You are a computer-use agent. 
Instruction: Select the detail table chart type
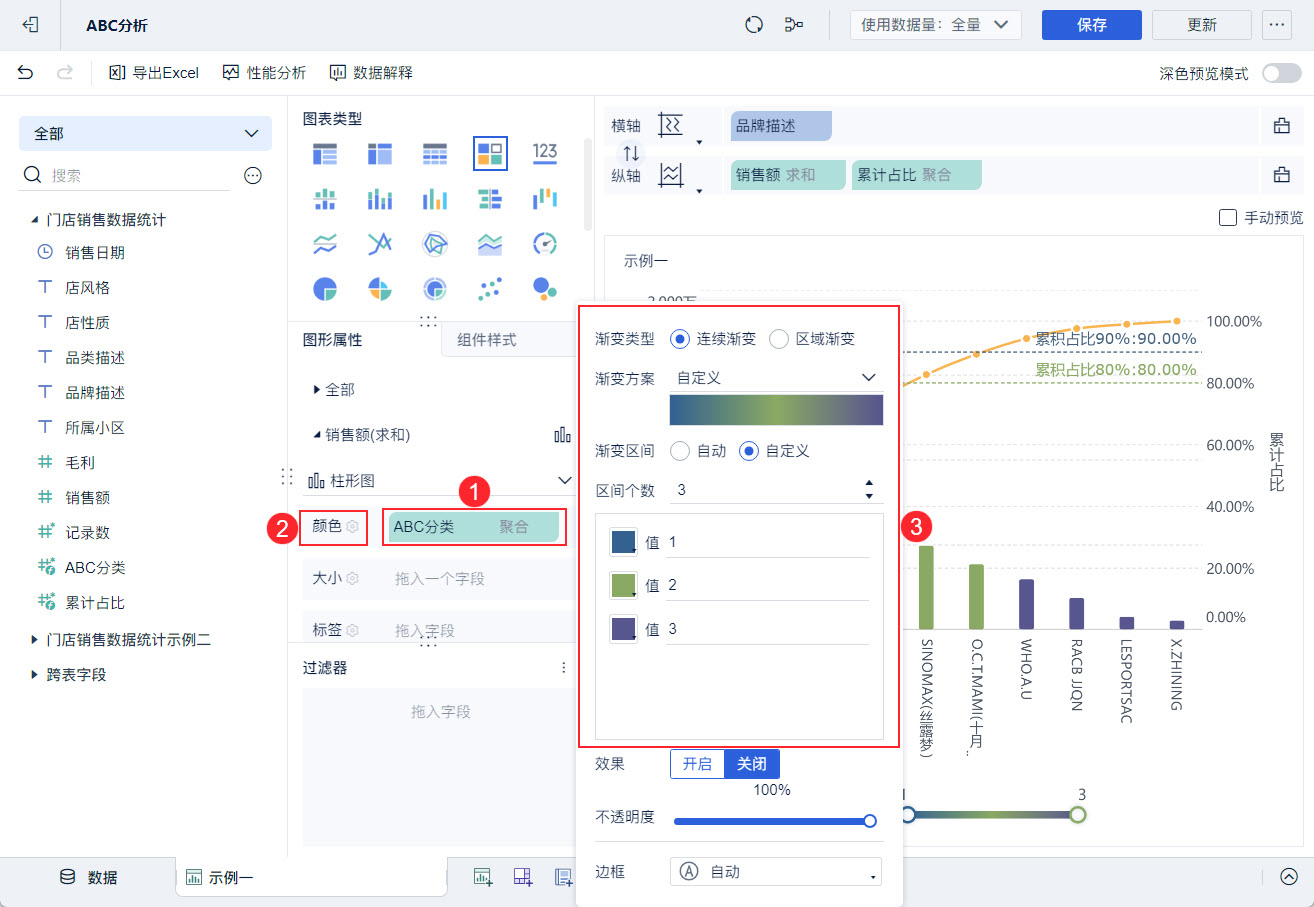coord(435,153)
